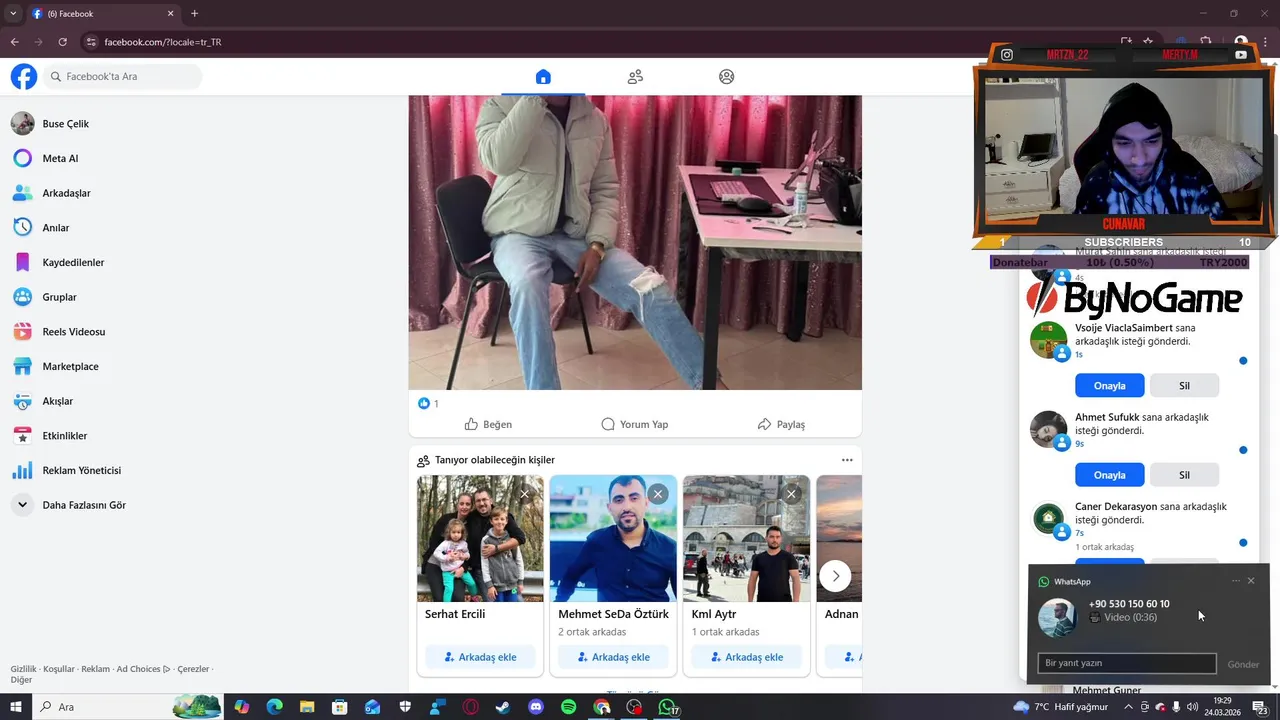Open Windows notification center

(1260, 707)
